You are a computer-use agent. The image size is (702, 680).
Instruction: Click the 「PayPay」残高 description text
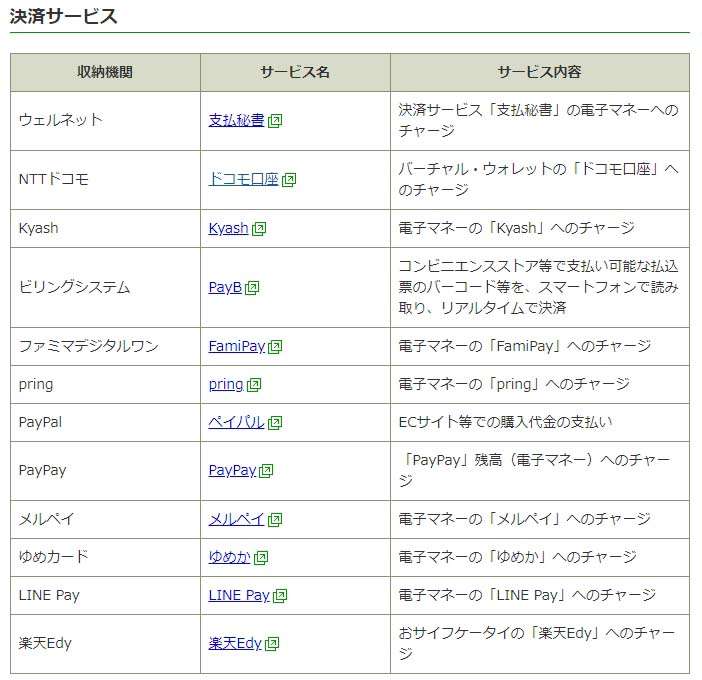534,470
